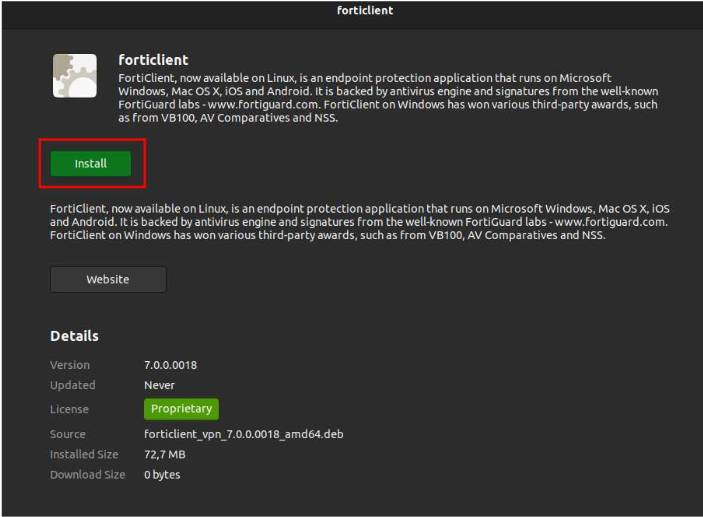Click the Proprietary license badge
This screenshot has height=517, width=703.
pos(181,409)
